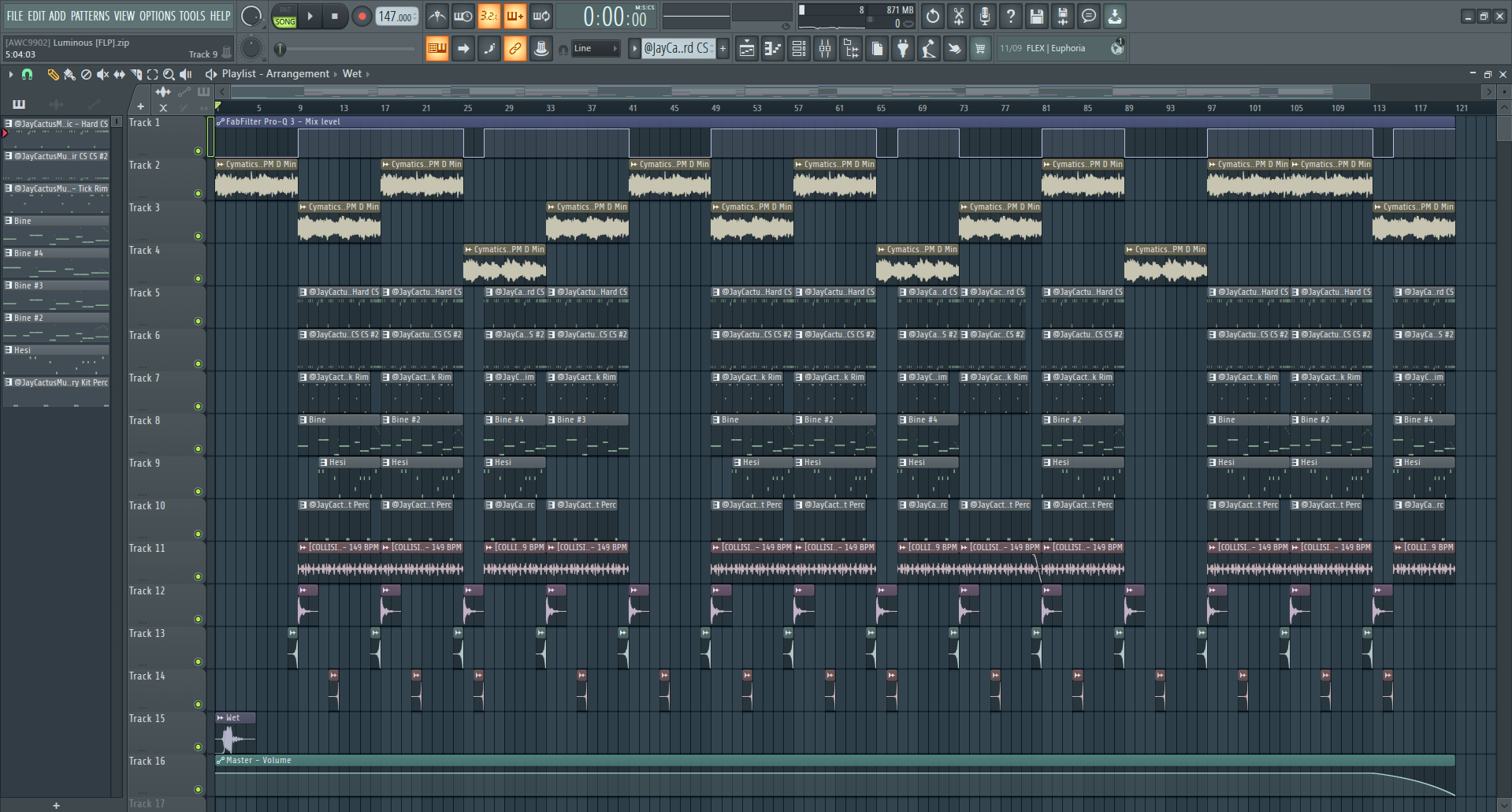Screen dimensions: 1512x812
Task: Open the PATTERNS menu
Action: tap(90, 16)
